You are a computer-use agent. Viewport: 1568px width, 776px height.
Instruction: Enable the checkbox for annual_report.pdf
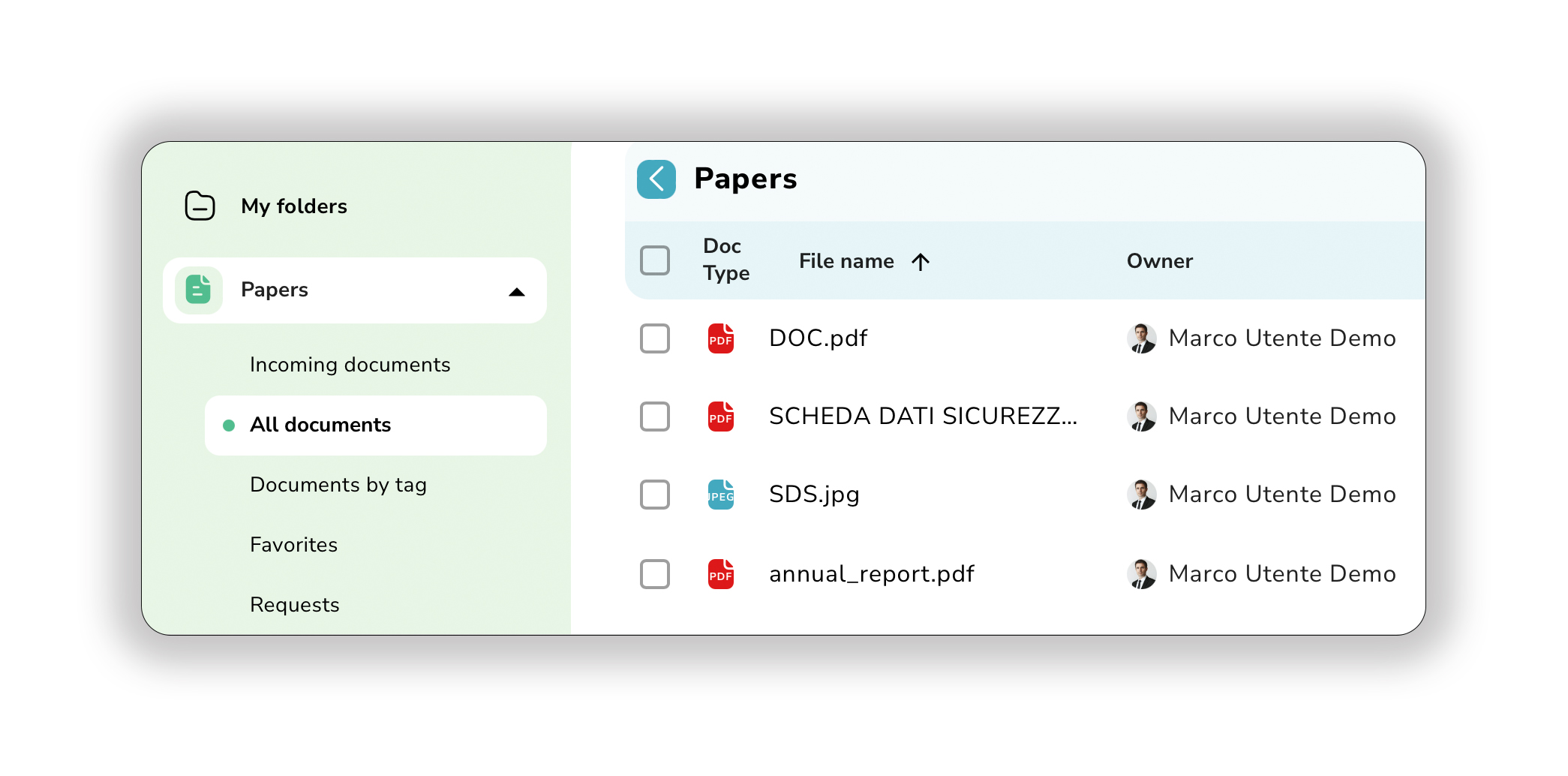(654, 574)
